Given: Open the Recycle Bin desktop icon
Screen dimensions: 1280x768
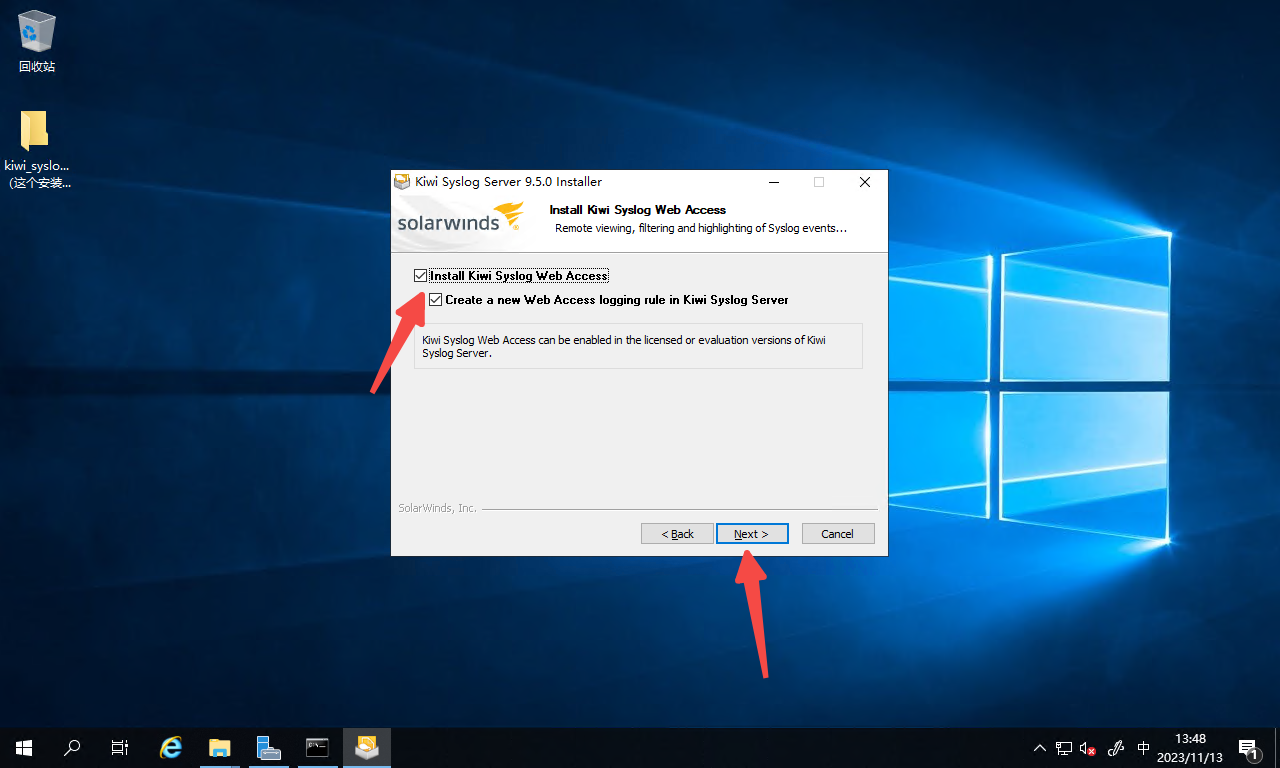Looking at the screenshot, I should 37,43.
